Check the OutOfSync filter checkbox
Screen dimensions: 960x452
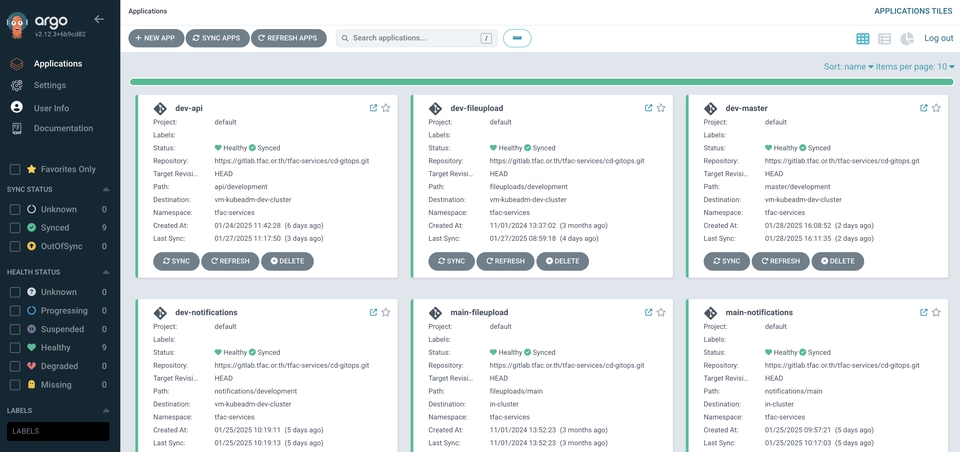pos(15,246)
